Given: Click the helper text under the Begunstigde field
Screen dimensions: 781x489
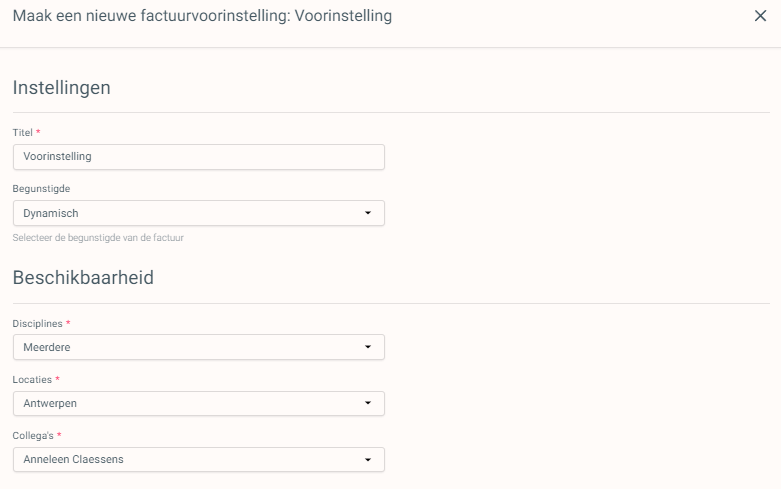Looking at the screenshot, I should [98, 238].
